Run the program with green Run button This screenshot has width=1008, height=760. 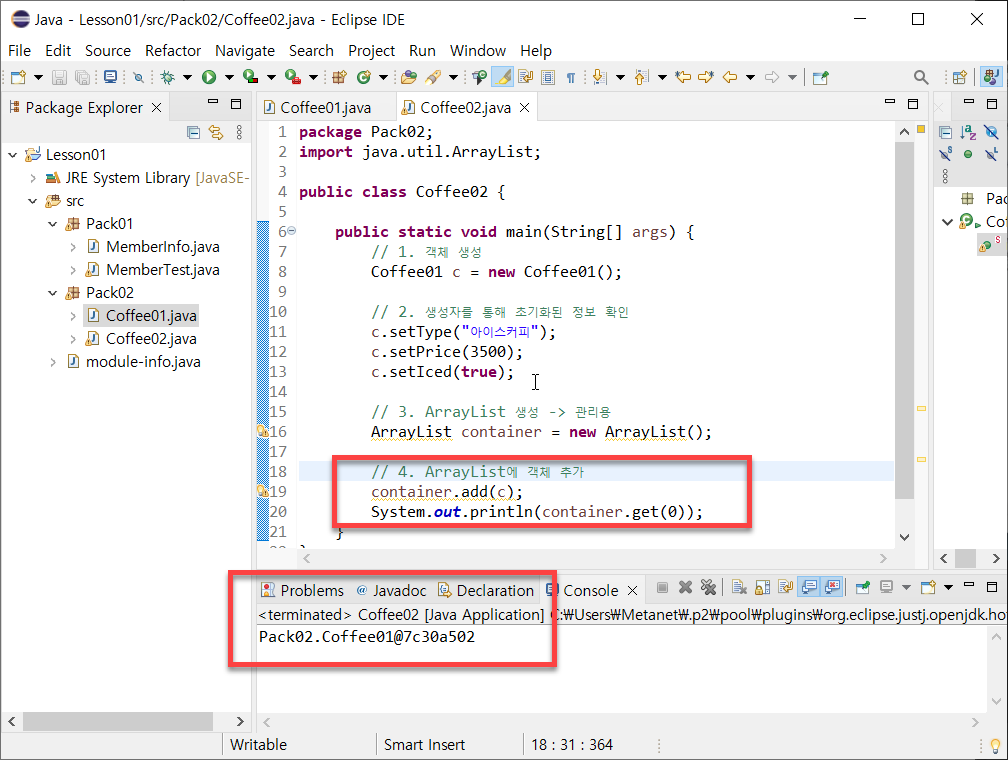(x=209, y=77)
